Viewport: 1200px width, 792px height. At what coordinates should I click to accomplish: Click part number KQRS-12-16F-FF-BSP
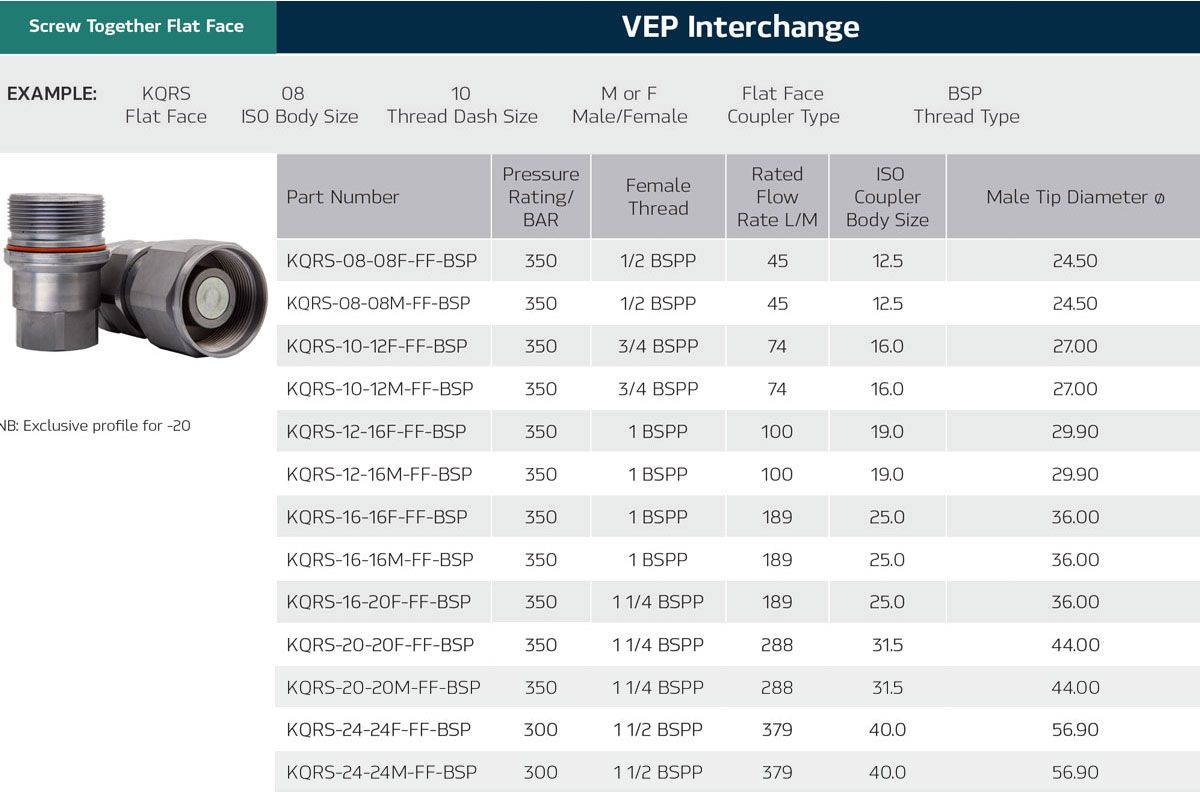(x=377, y=432)
